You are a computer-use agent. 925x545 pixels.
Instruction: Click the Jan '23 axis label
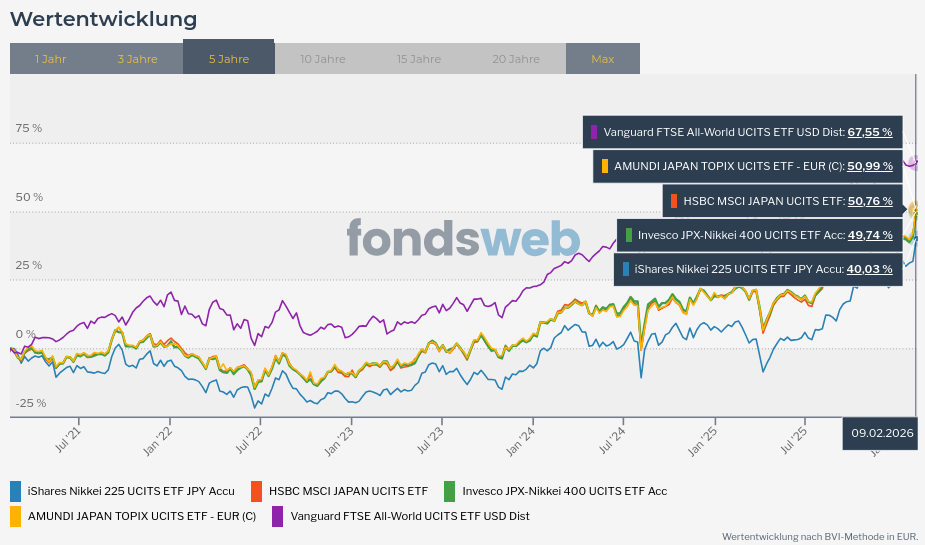tap(339, 441)
